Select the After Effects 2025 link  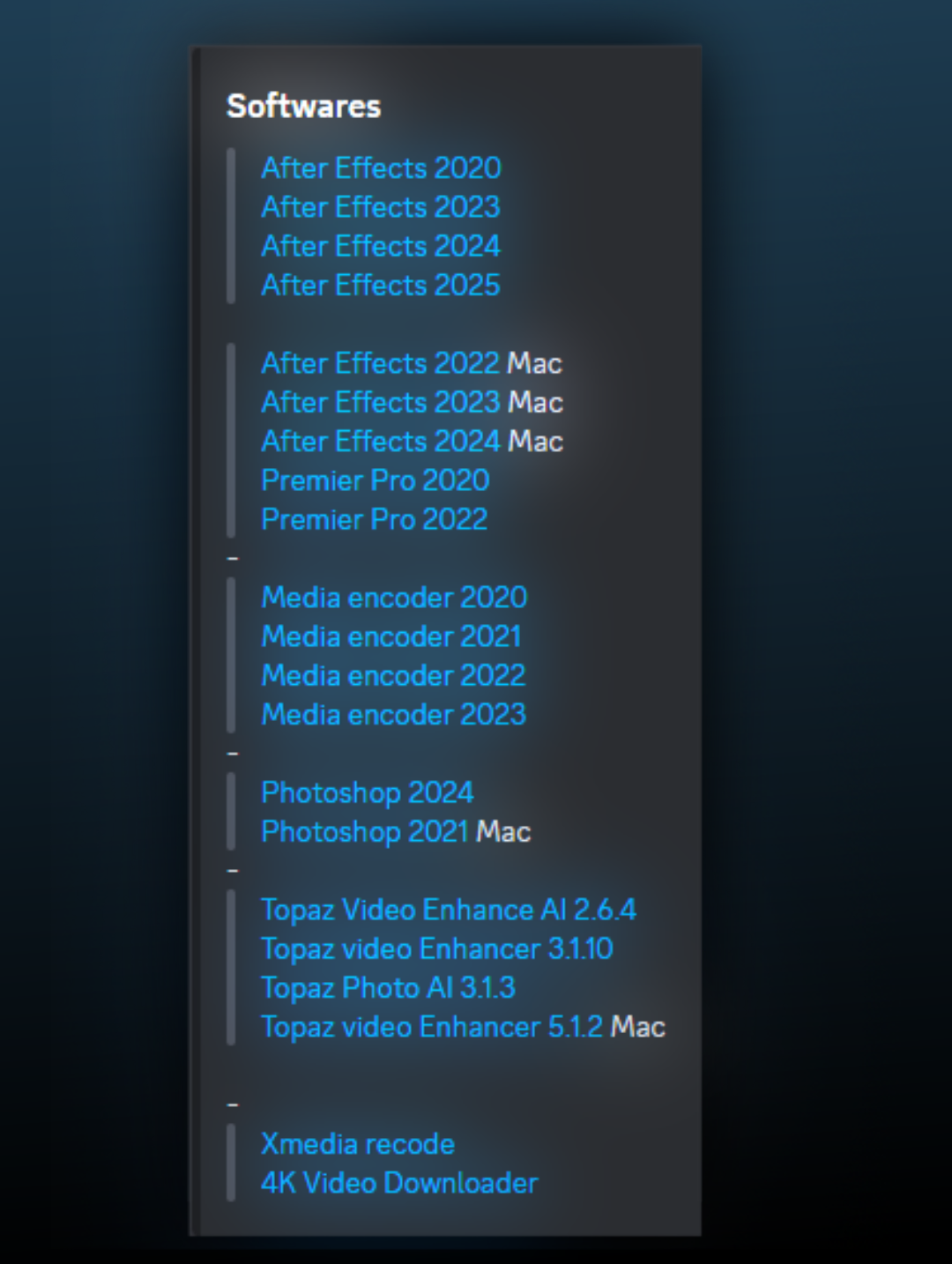(381, 285)
